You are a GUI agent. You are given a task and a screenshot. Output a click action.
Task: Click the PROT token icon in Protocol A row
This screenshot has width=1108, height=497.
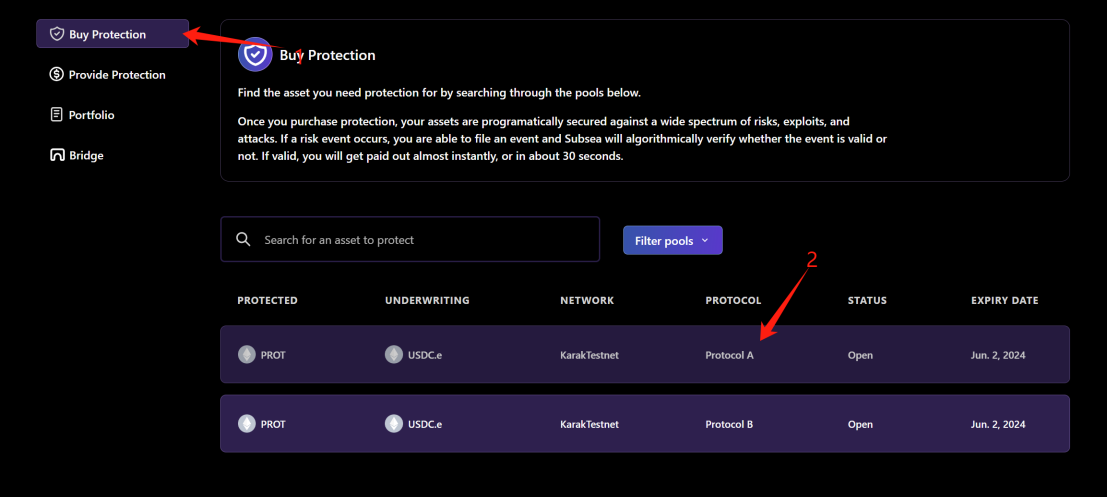[x=247, y=354]
